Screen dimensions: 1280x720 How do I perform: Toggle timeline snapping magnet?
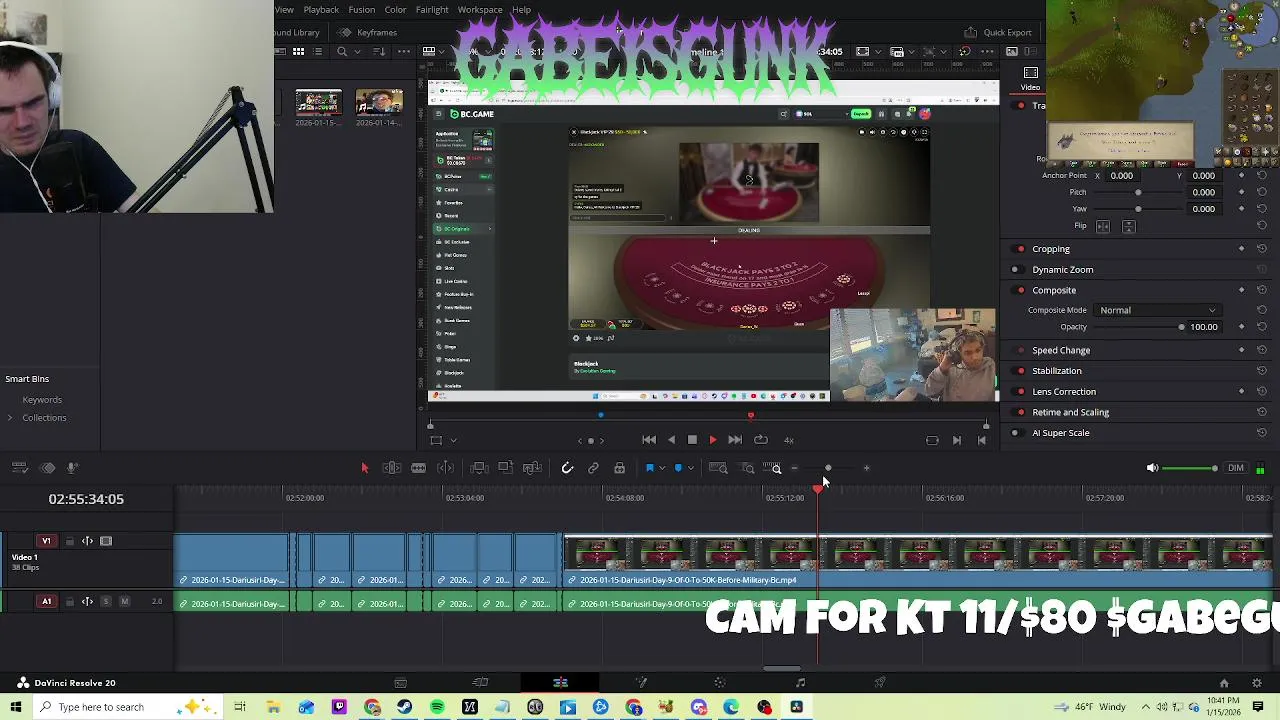[x=567, y=468]
